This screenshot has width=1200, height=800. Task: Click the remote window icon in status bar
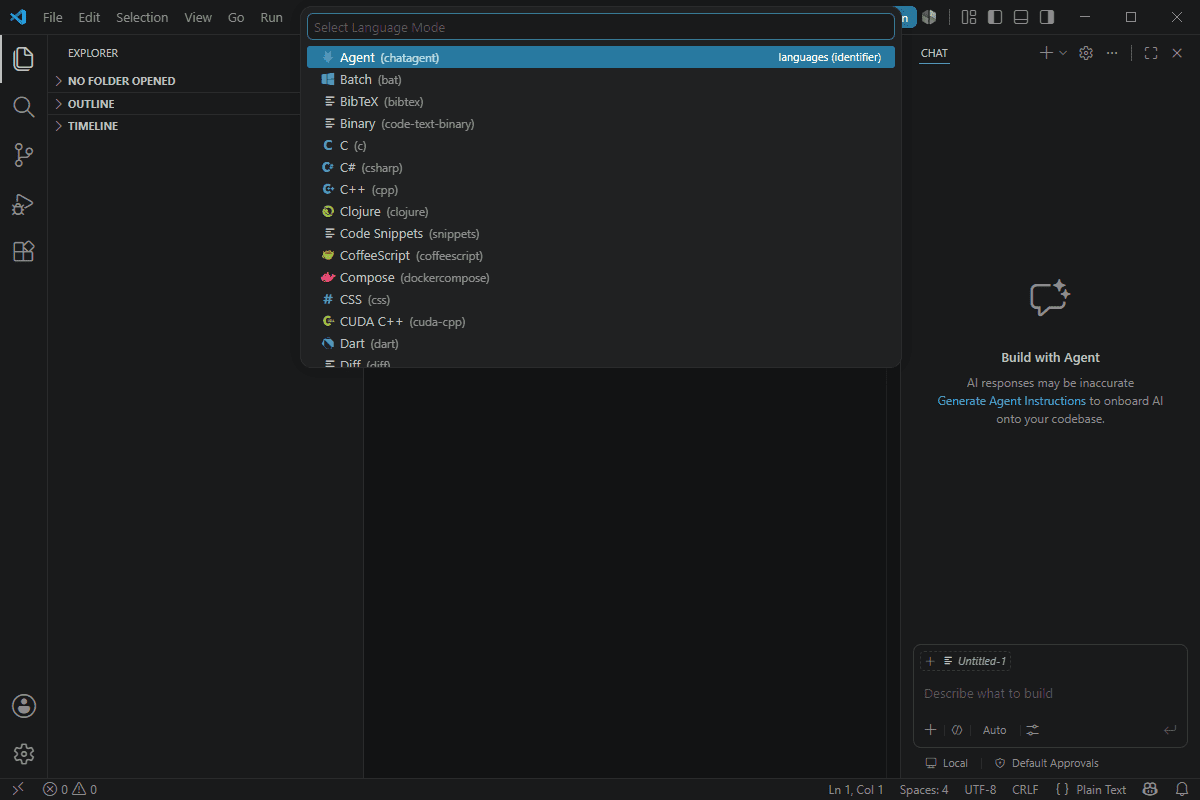pos(17,789)
